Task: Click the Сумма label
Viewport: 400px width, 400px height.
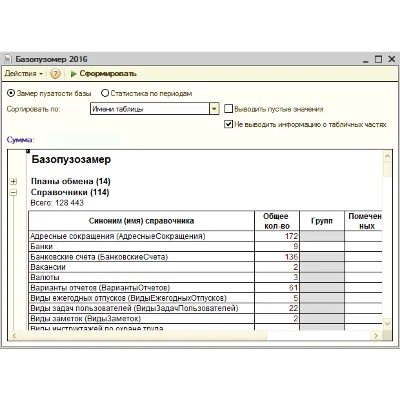Action: [x=20, y=140]
